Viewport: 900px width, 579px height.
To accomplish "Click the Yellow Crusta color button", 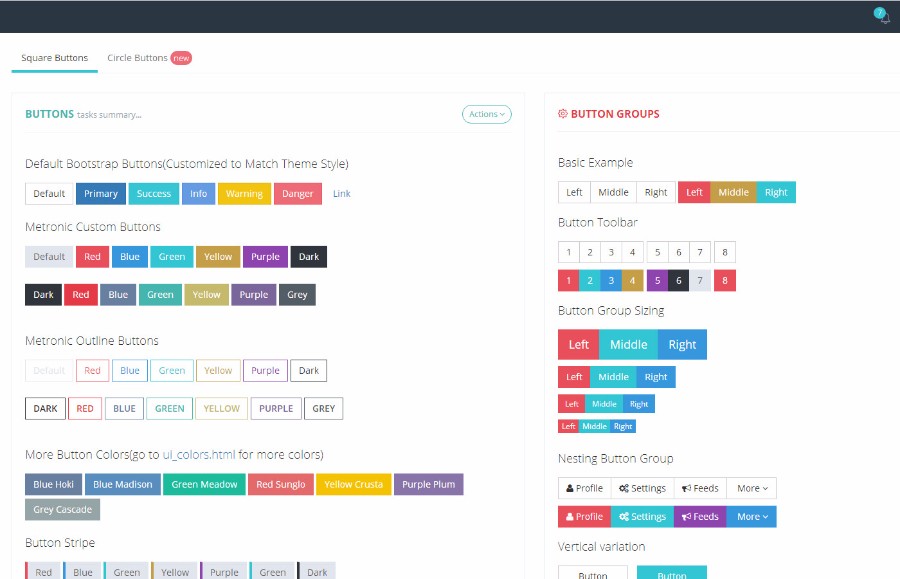I will point(353,484).
